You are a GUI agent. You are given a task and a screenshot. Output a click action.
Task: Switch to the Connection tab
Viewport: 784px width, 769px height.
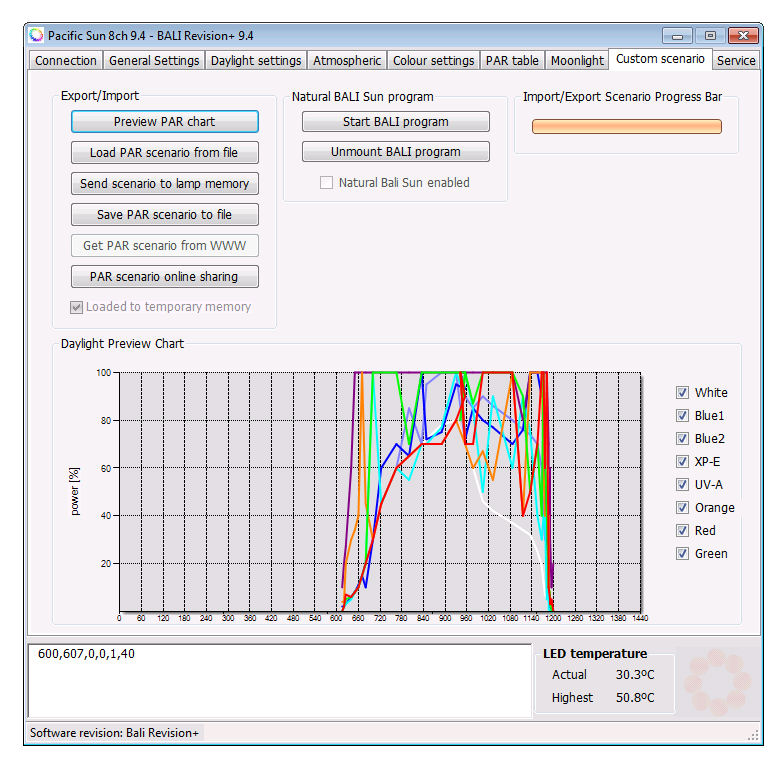tap(66, 61)
